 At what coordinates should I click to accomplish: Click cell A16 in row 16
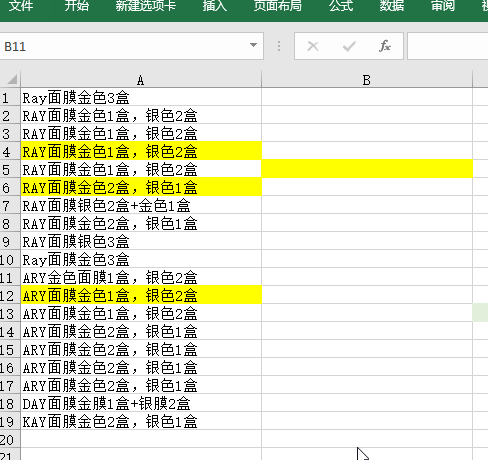click(x=141, y=368)
